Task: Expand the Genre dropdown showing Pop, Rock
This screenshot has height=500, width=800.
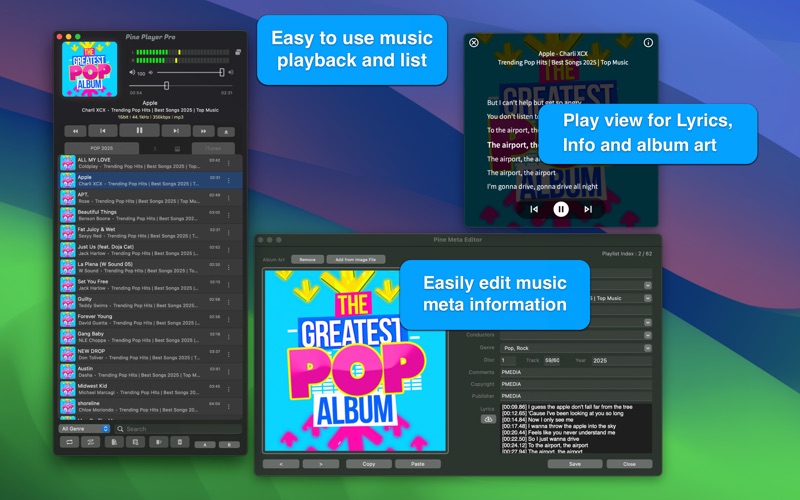Action: (x=647, y=348)
